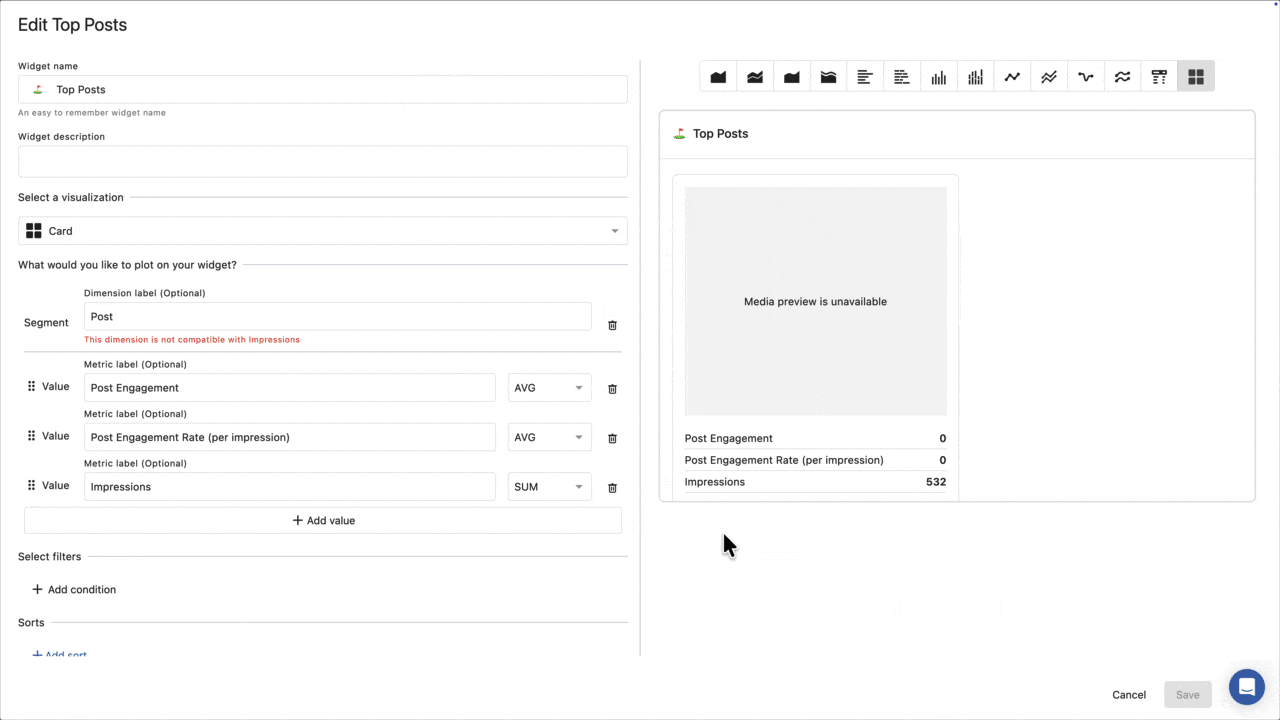The width and height of the screenshot is (1280, 720).
Task: Select the horizontal bar chart icon
Action: pyautogui.click(x=865, y=77)
